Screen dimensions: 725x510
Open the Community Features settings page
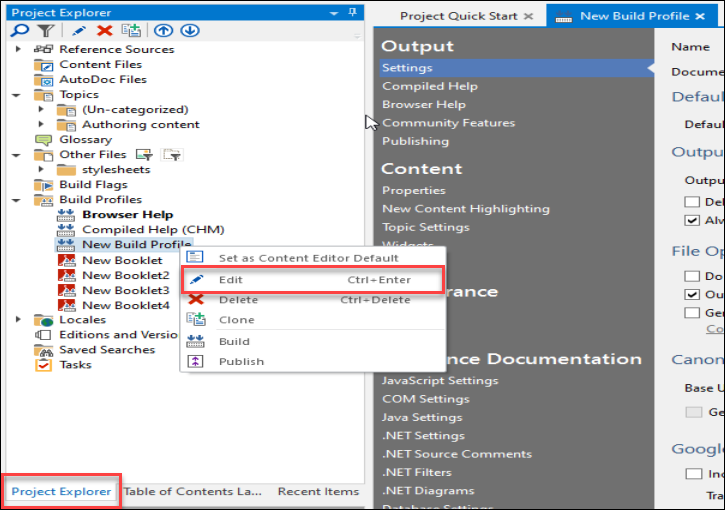tap(448, 123)
